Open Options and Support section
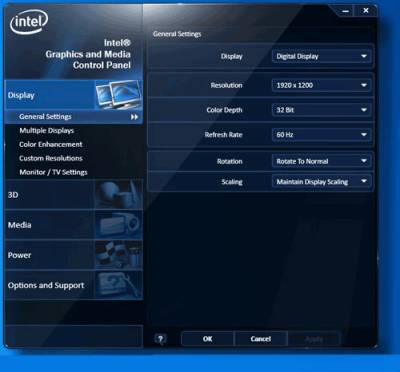Image resolution: width=400 pixels, height=372 pixels. tap(74, 285)
